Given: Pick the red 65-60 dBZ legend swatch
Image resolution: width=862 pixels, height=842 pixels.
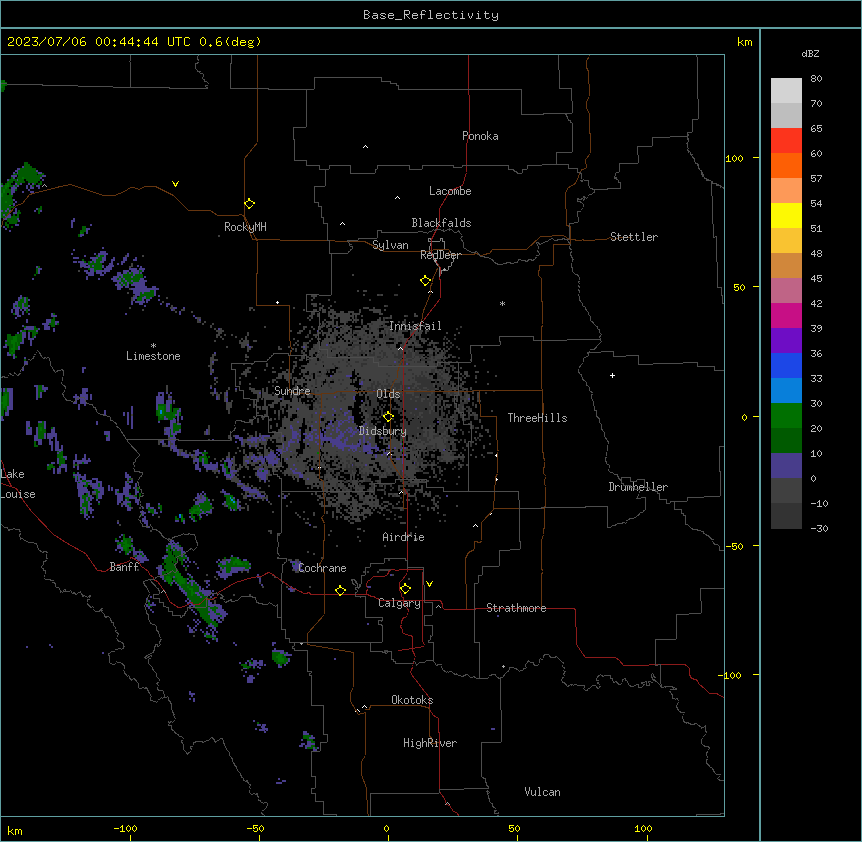Looking at the screenshot, I should click(x=786, y=140).
